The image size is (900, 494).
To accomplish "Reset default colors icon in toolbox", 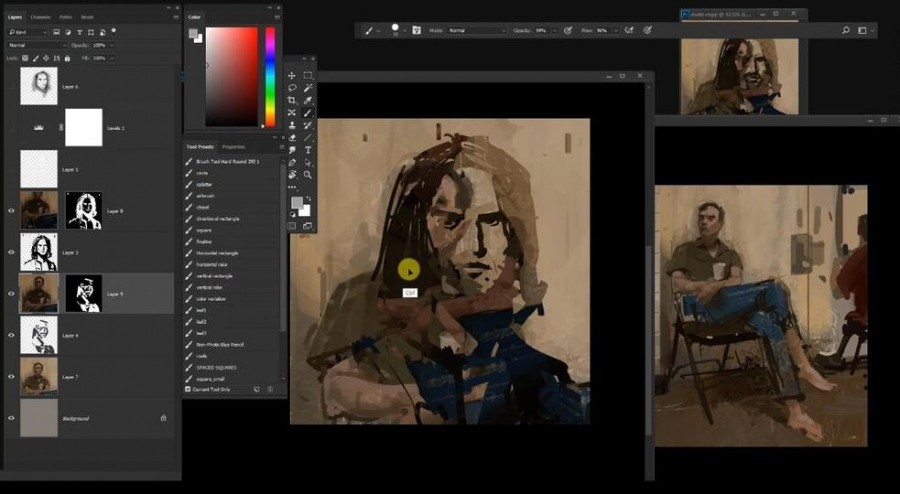I will pos(293,215).
